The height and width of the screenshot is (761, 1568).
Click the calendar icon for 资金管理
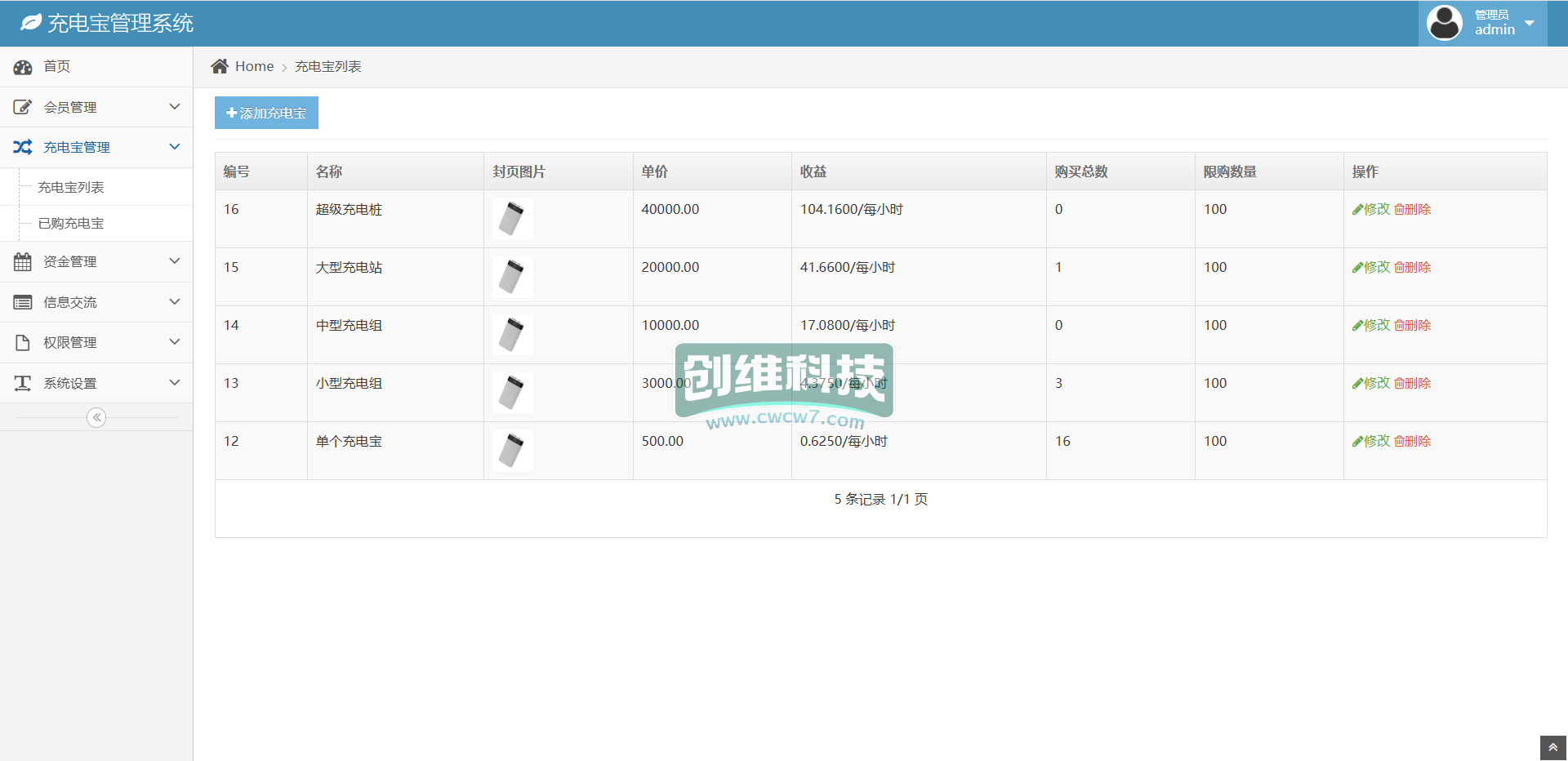[23, 262]
